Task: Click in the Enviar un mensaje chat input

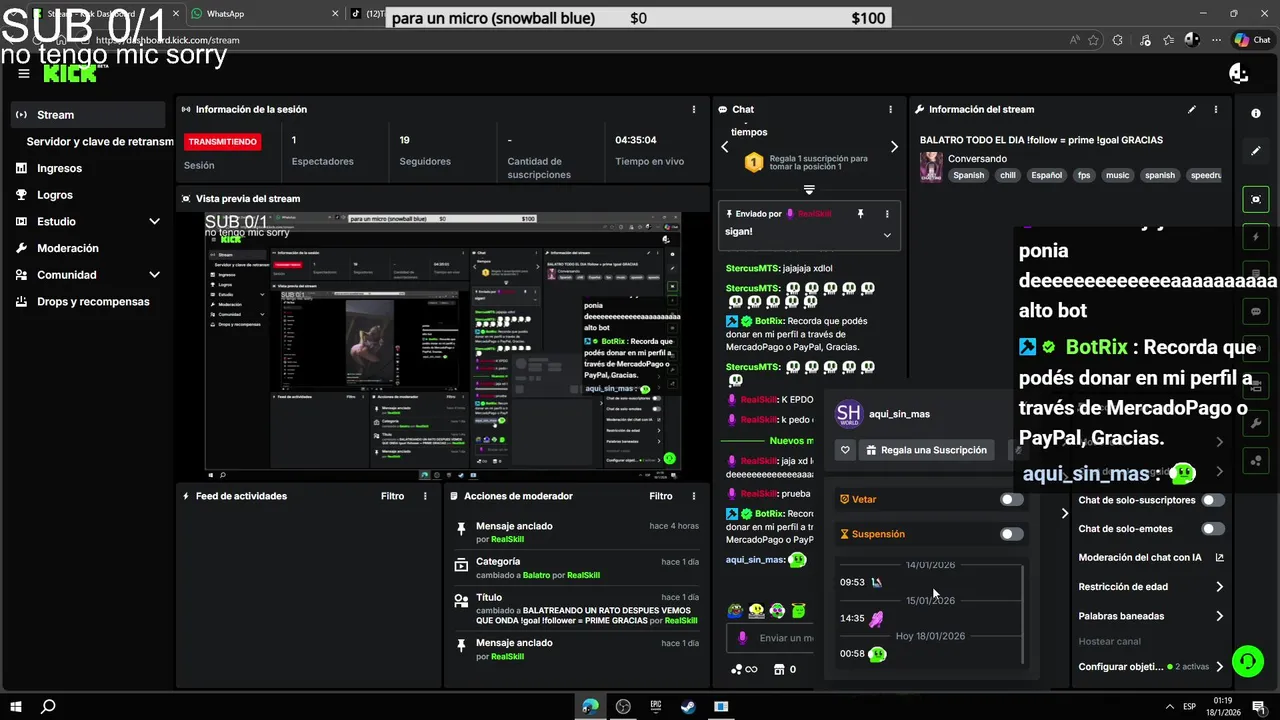Action: 769,638
